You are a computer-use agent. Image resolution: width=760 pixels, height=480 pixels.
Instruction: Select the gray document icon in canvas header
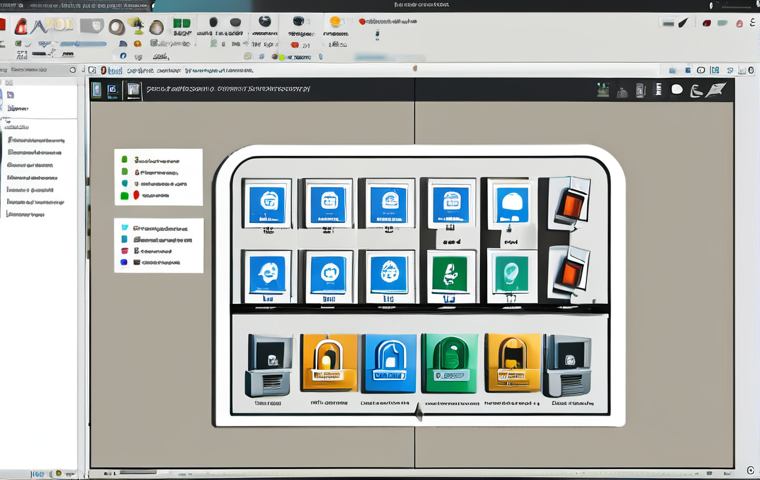[x=133, y=90]
